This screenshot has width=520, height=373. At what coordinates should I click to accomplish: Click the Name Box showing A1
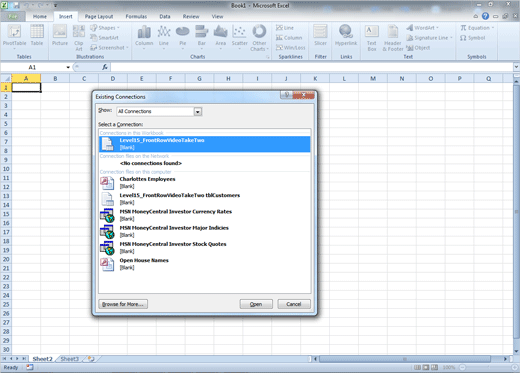coord(32,67)
